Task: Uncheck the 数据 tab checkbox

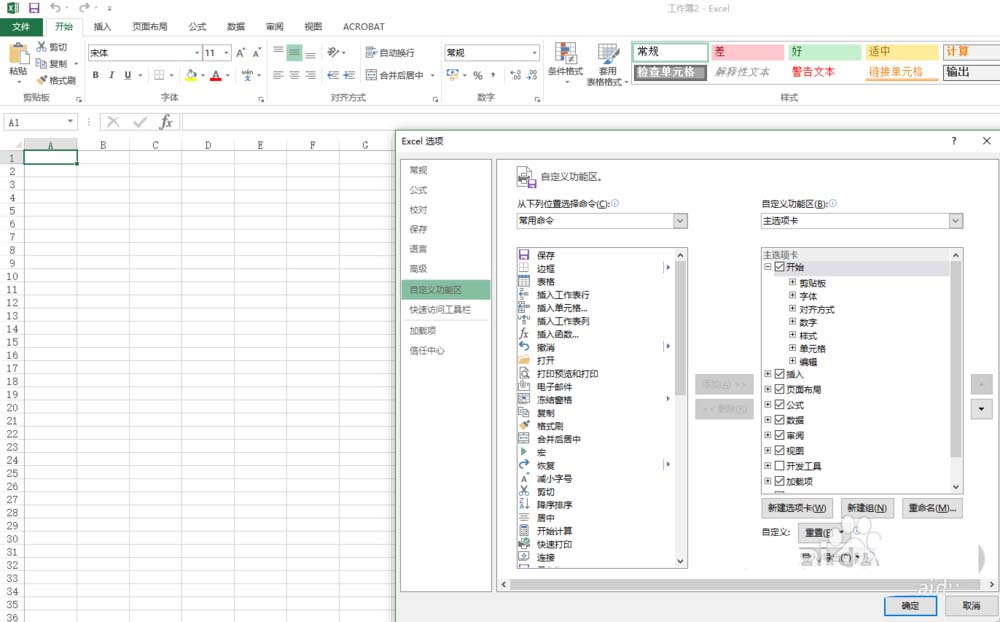Action: click(x=779, y=420)
